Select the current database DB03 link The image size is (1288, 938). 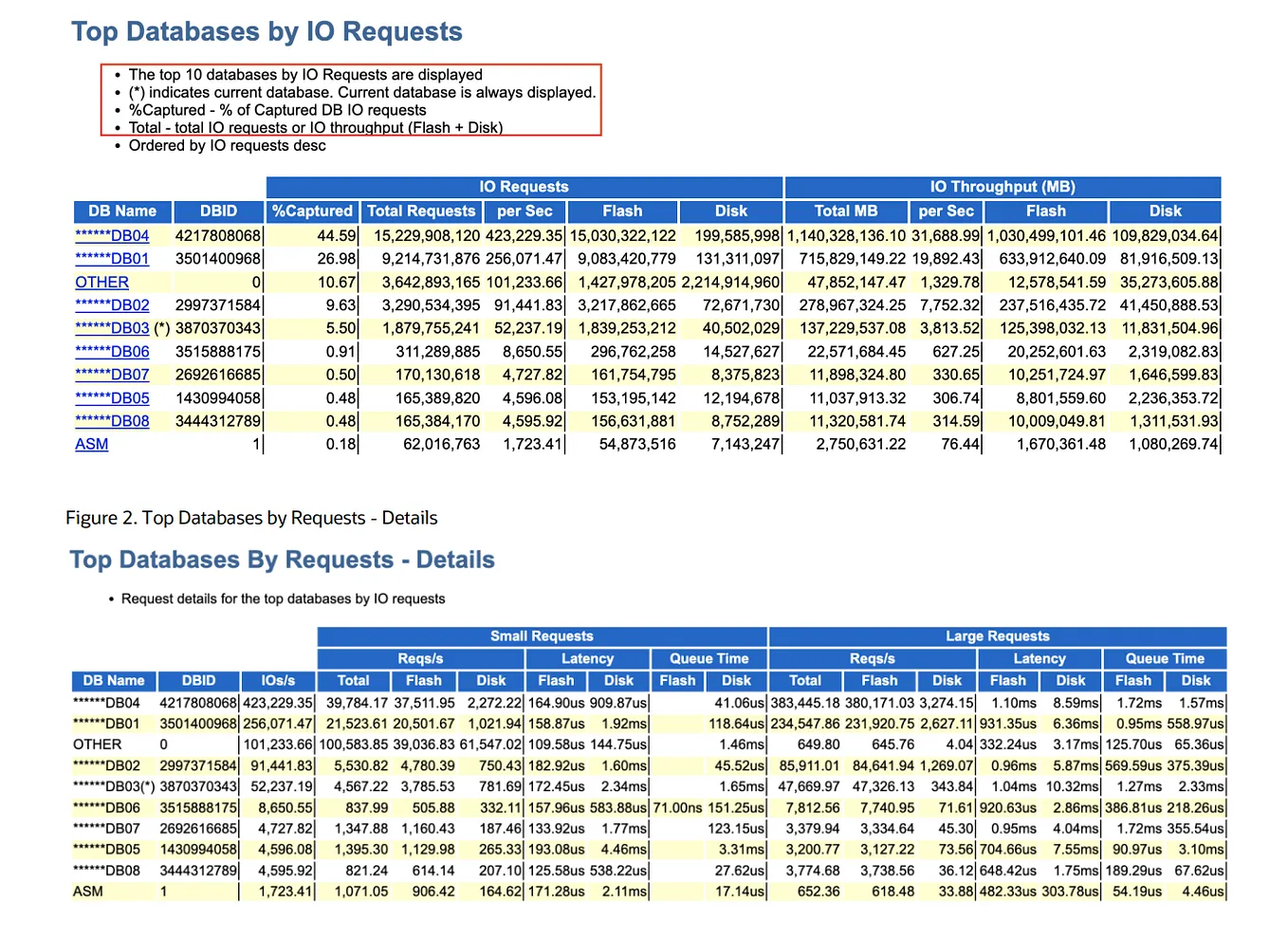pos(113,328)
